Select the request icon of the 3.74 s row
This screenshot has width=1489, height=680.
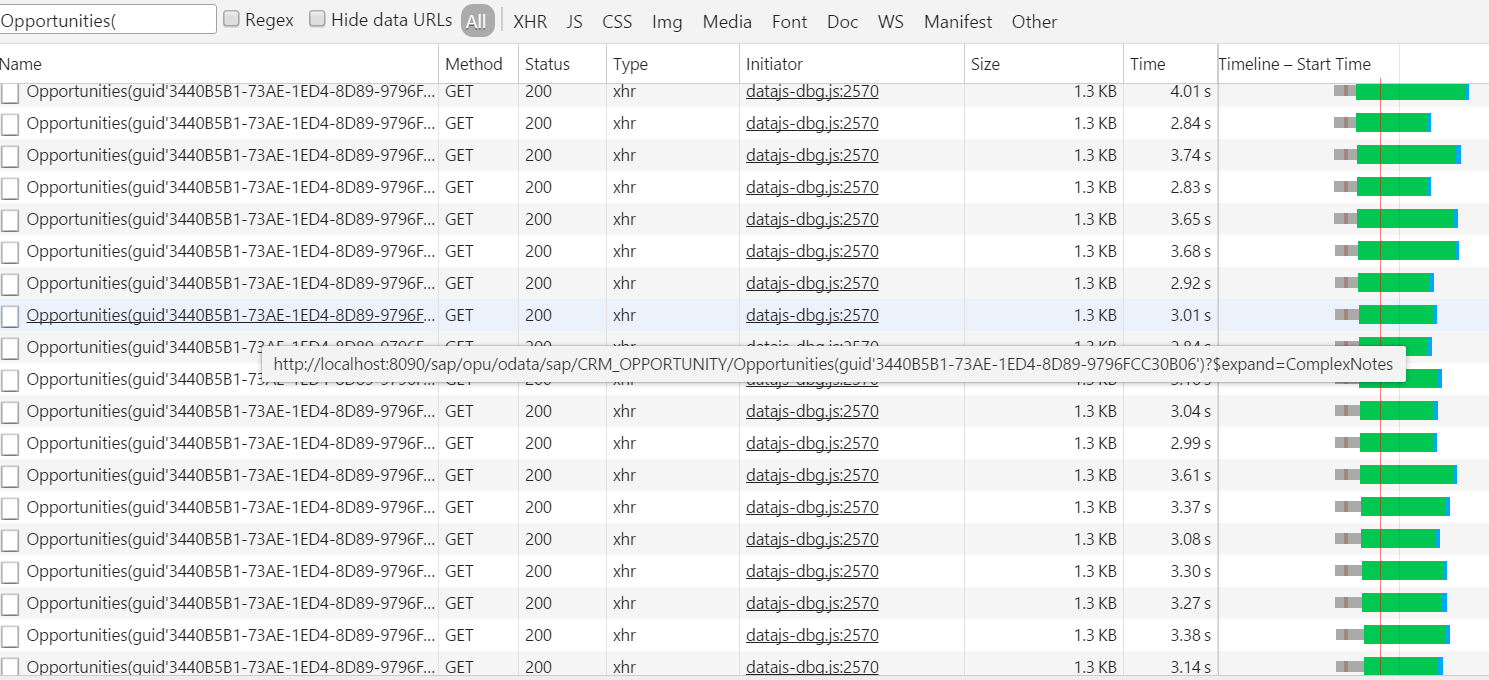10,156
